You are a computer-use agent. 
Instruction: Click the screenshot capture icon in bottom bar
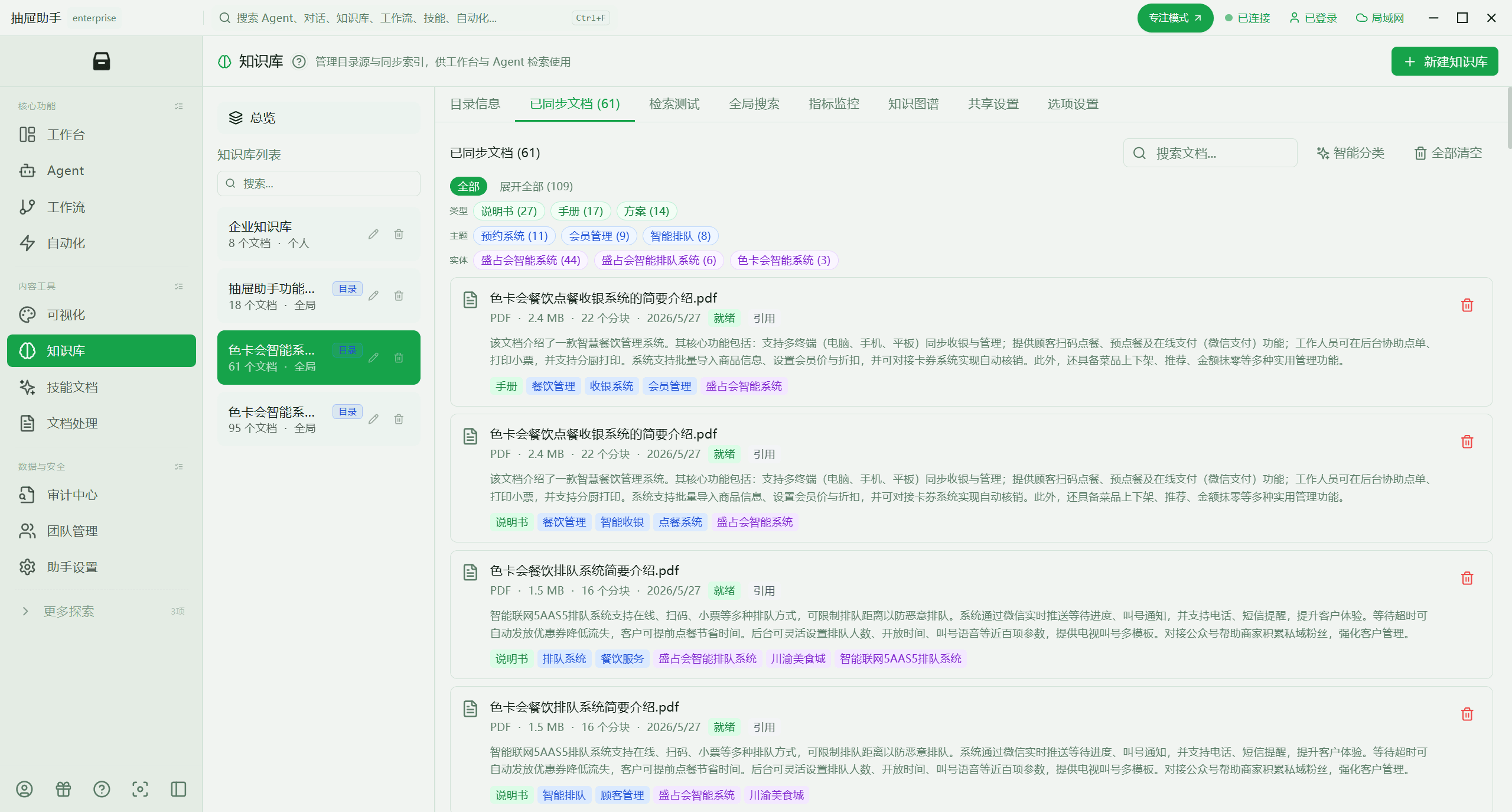click(x=140, y=789)
